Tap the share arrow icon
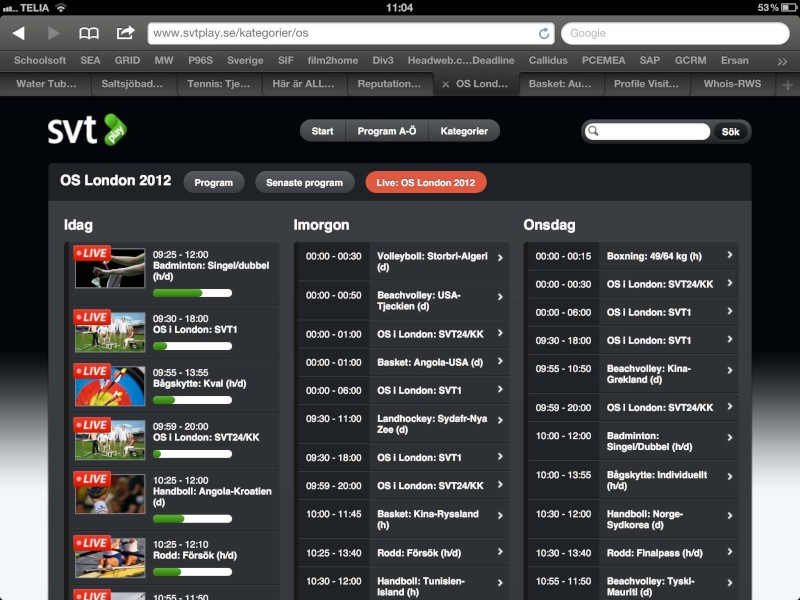This screenshot has width=800, height=600. tap(125, 33)
